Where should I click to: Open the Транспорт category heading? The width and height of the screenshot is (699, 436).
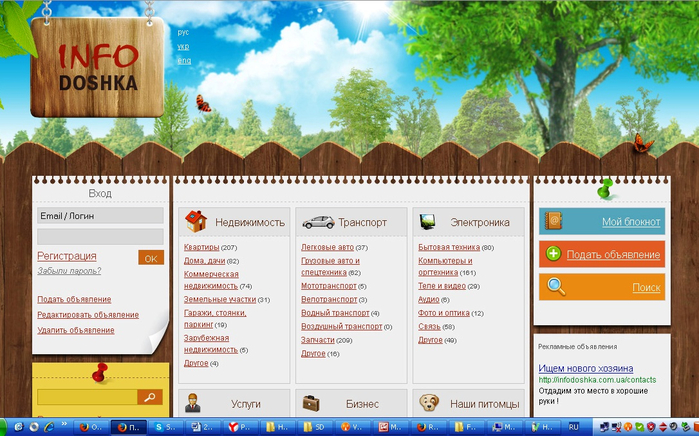362,222
